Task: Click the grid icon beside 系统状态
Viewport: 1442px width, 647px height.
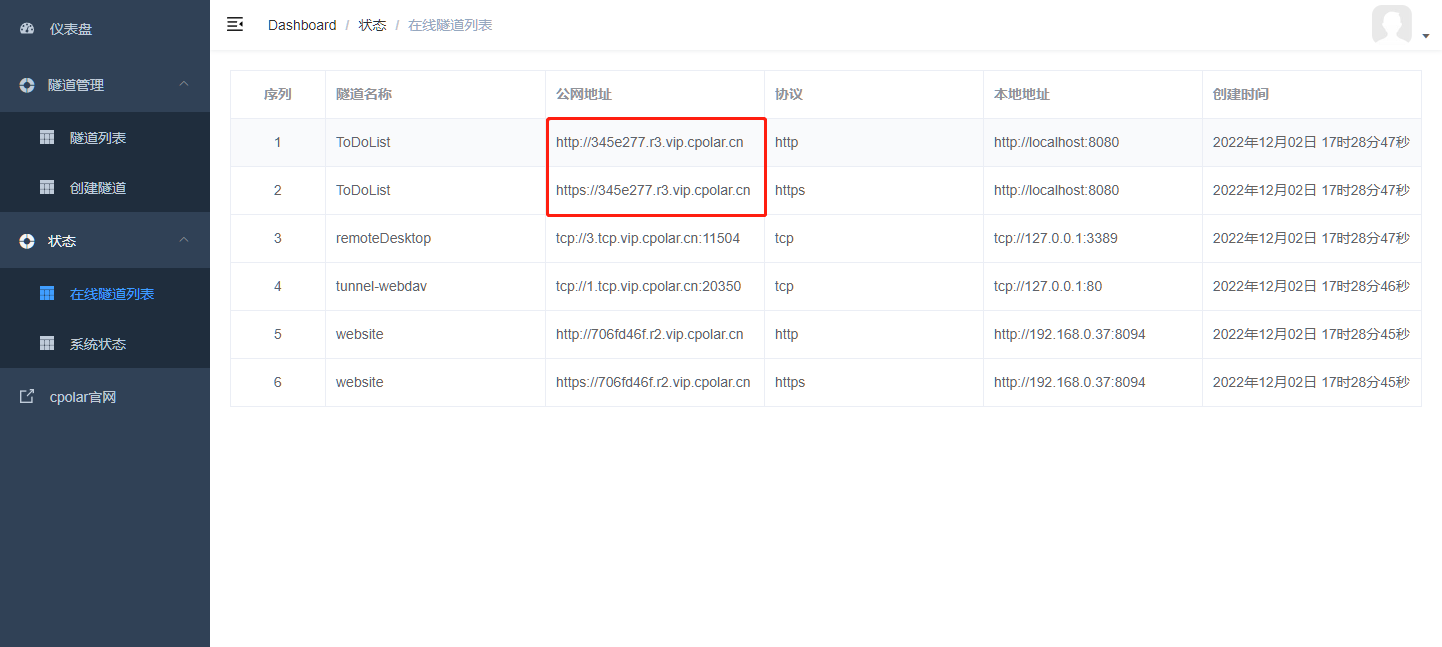Action: tap(47, 343)
